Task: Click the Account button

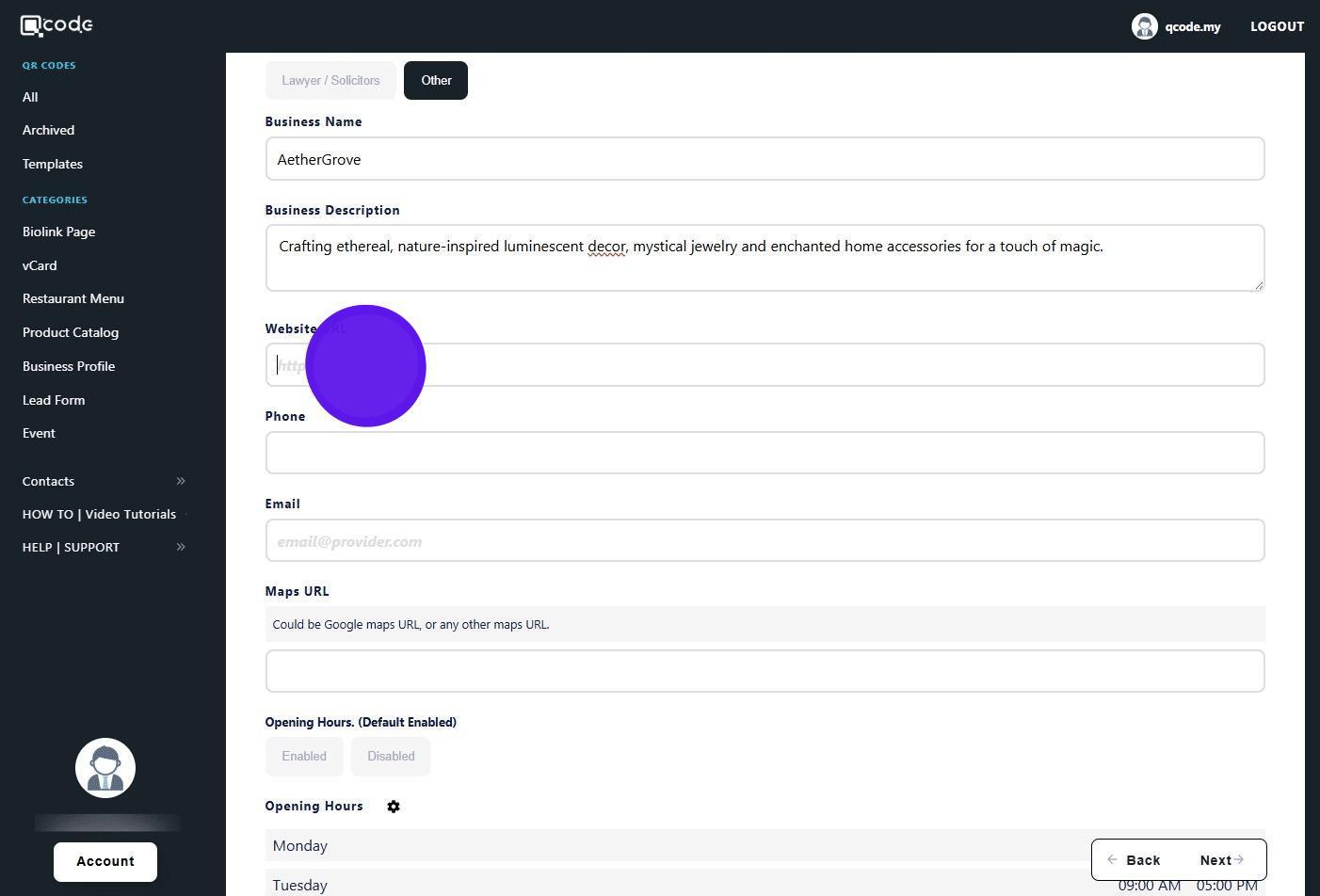Action: [x=105, y=862]
